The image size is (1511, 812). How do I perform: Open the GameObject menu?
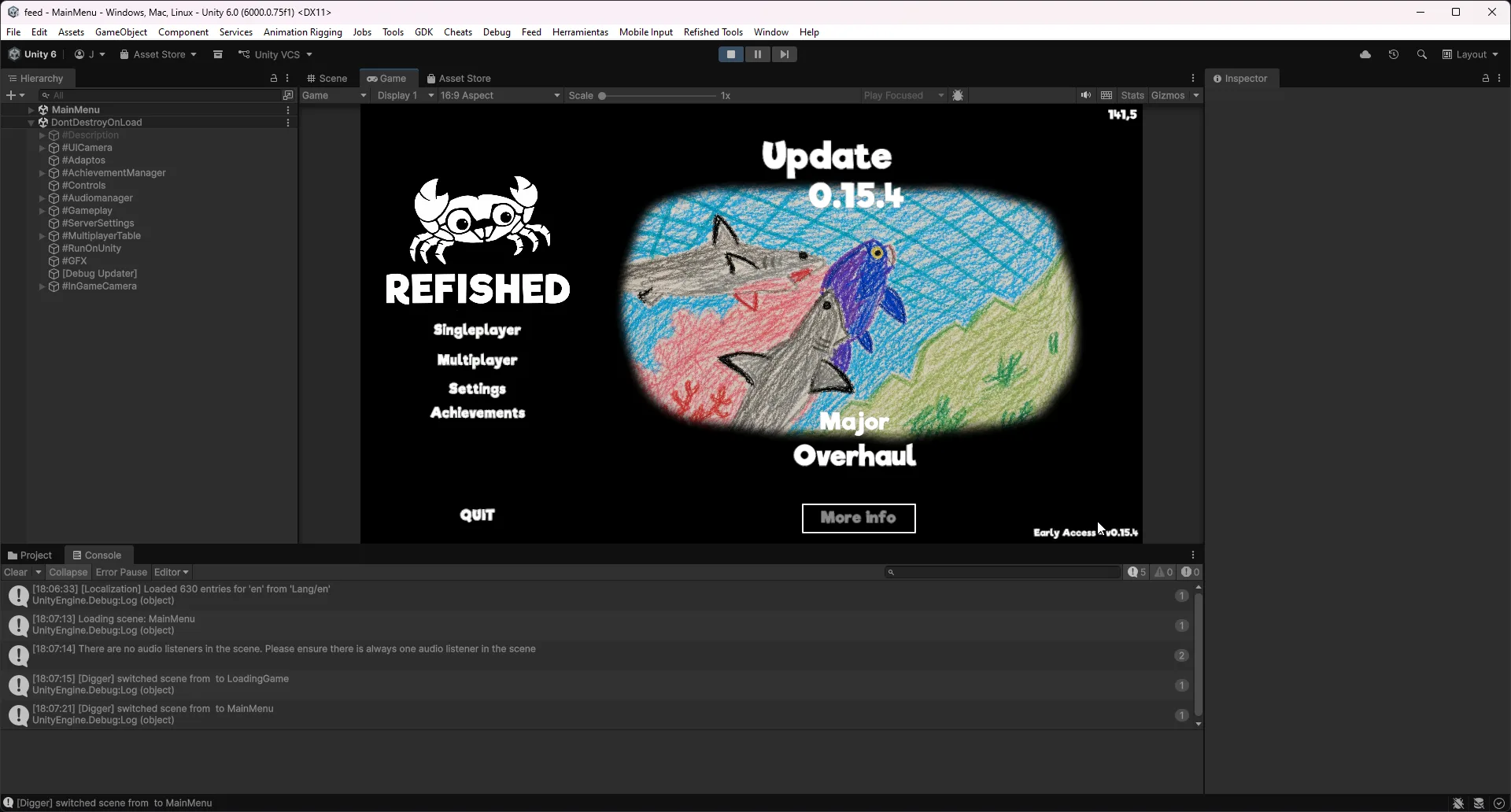[x=121, y=32]
